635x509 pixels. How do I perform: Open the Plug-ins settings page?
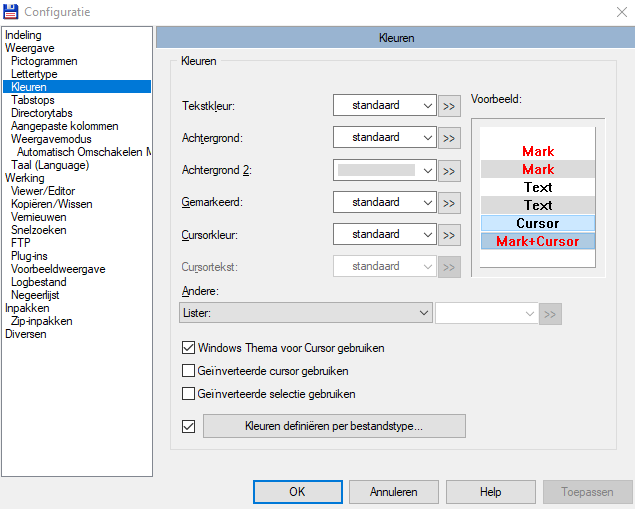(29, 256)
